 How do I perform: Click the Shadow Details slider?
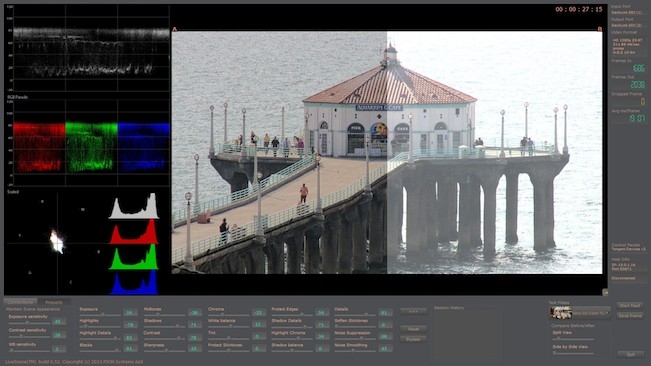coord(292,326)
